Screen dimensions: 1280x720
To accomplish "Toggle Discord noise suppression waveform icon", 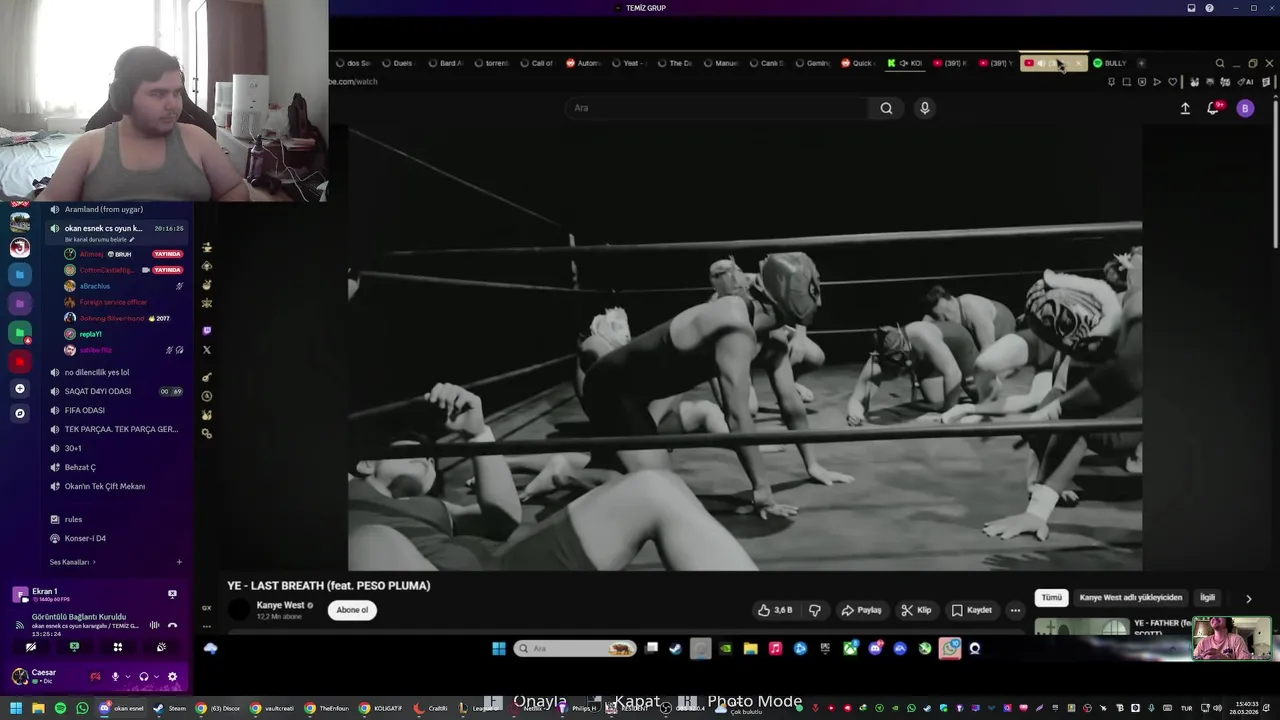I will coord(154,625).
